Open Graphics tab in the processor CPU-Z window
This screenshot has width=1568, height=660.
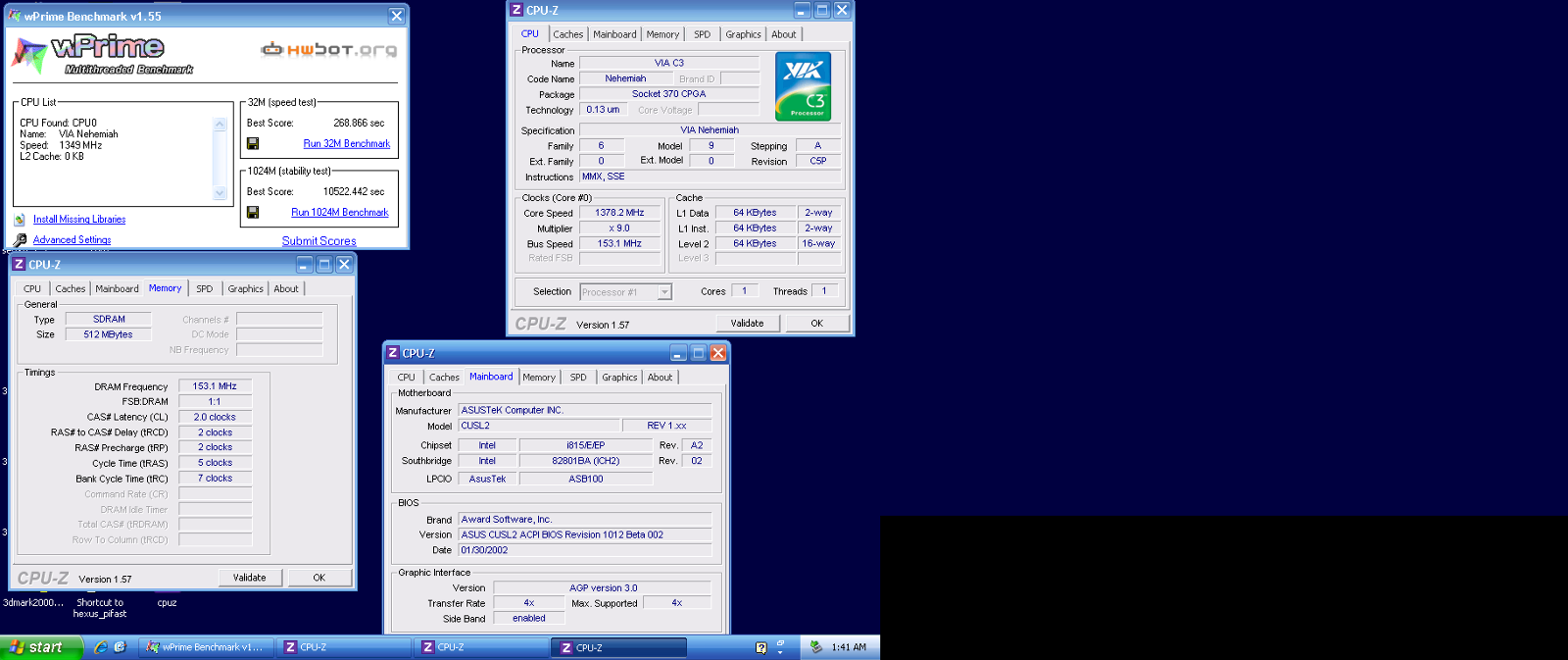point(743,34)
